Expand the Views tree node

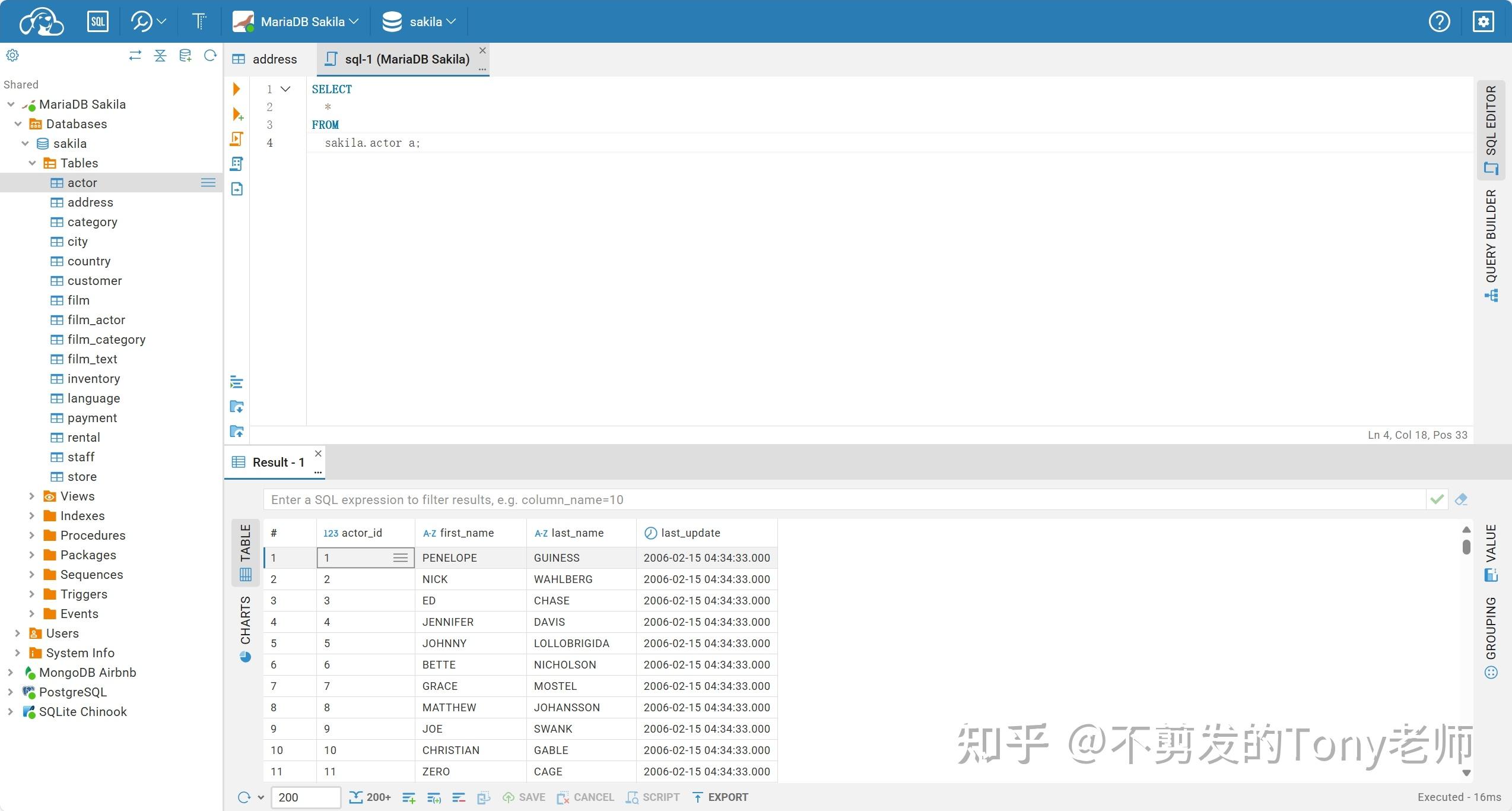[33, 496]
